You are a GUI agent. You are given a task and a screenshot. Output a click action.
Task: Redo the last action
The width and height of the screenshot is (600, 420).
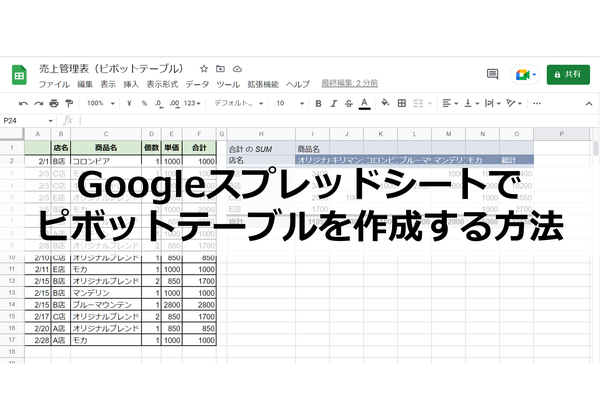point(39,103)
